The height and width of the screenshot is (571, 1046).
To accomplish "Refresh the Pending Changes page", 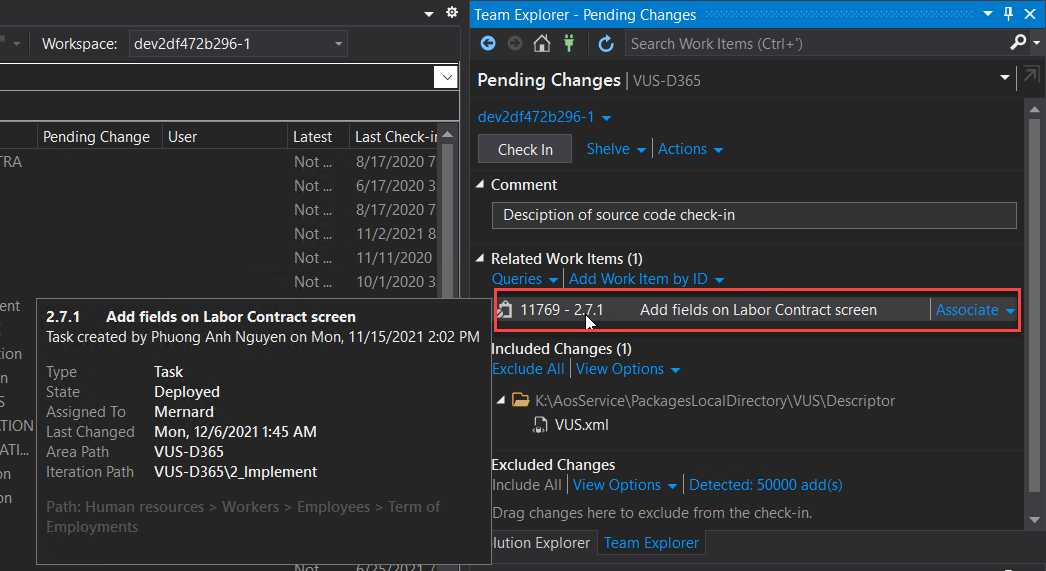I will click(606, 43).
